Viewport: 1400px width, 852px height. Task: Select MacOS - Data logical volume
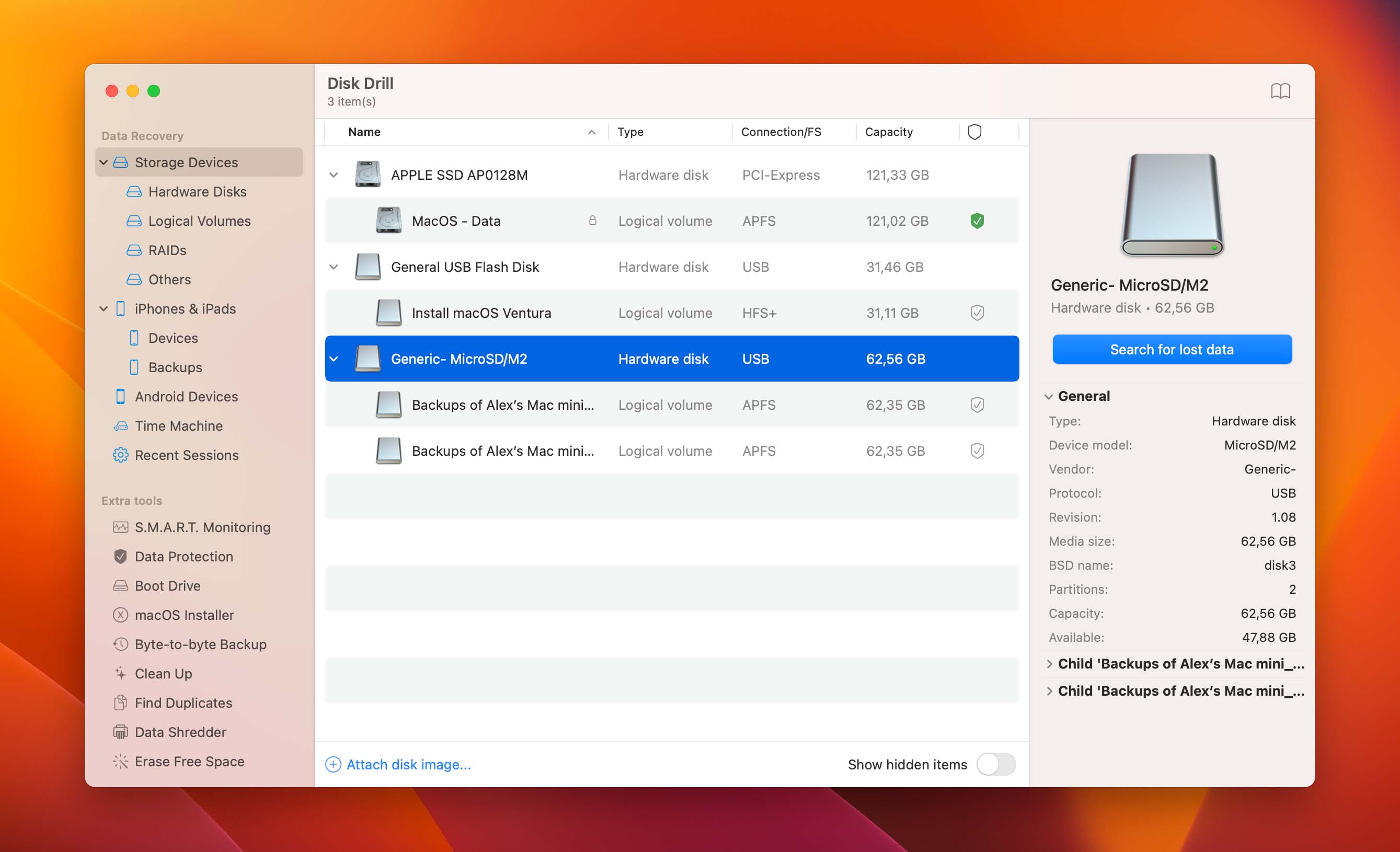click(x=455, y=220)
